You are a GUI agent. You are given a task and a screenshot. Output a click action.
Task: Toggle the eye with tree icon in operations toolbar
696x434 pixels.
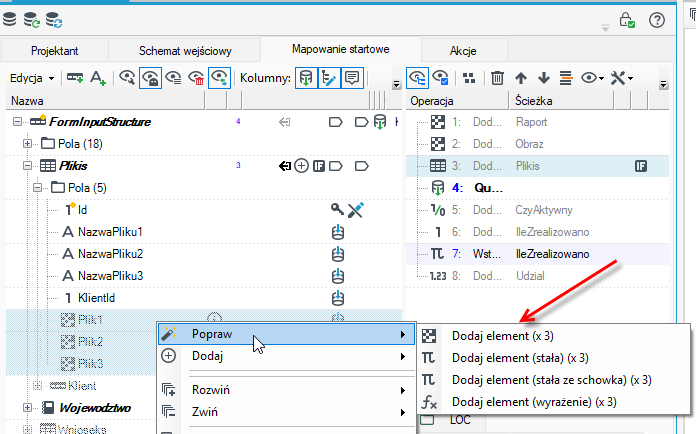[417, 78]
